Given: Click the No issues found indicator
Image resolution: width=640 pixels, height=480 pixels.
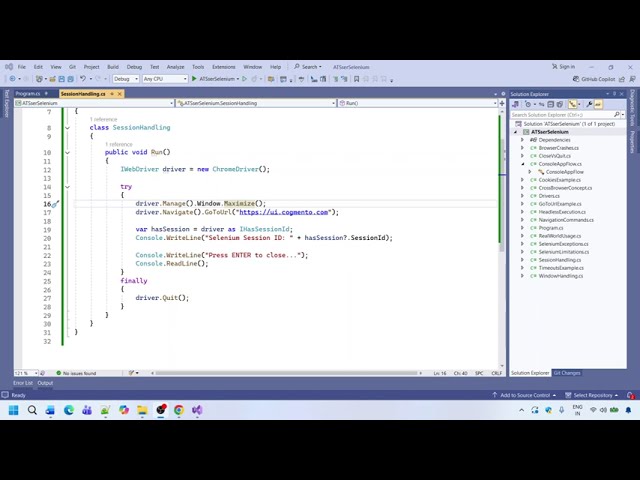Looking at the screenshot, I should [x=76, y=373].
